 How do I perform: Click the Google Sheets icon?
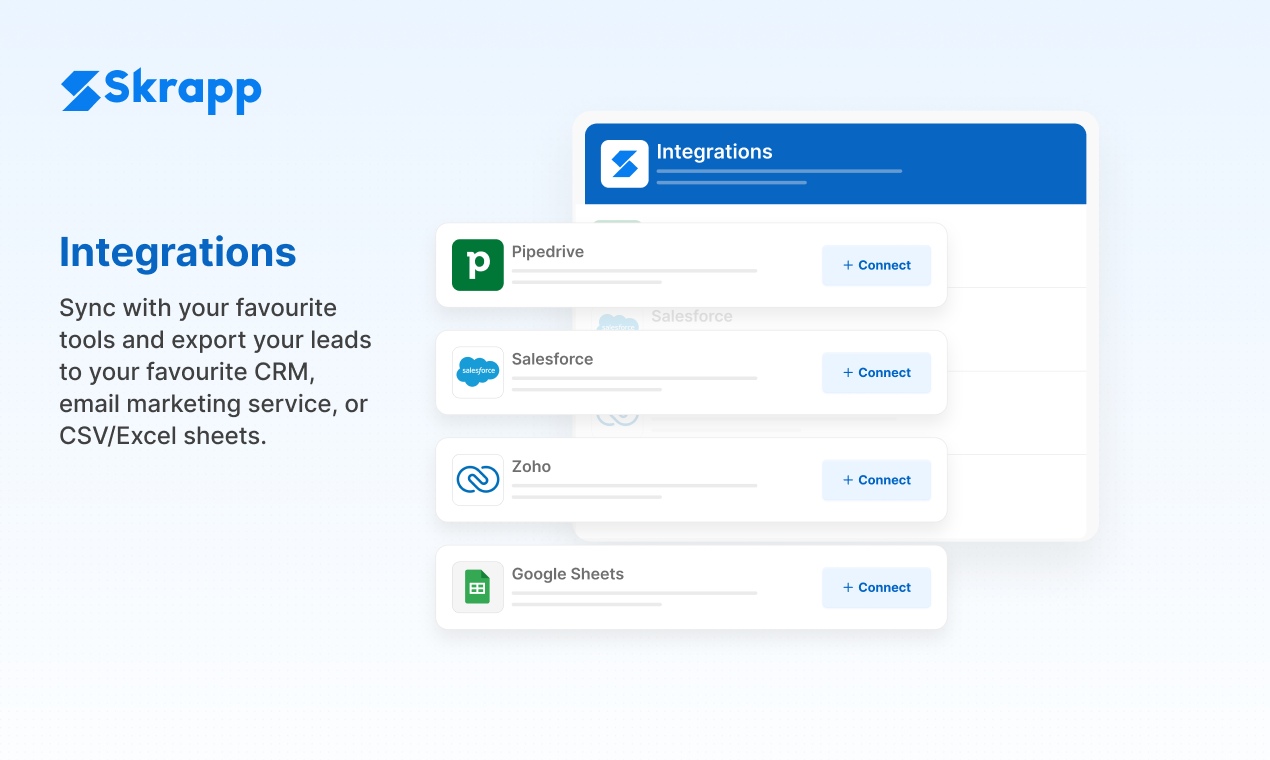tap(478, 587)
